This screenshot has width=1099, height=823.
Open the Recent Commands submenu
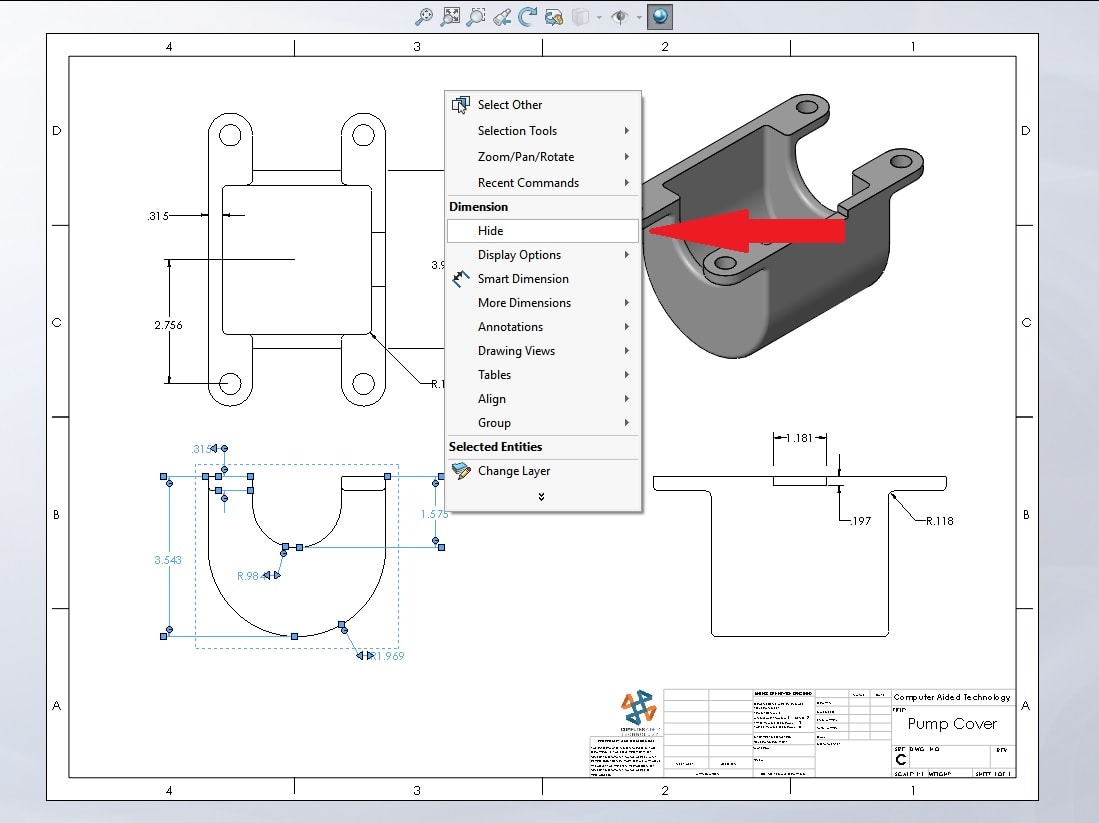click(x=527, y=182)
